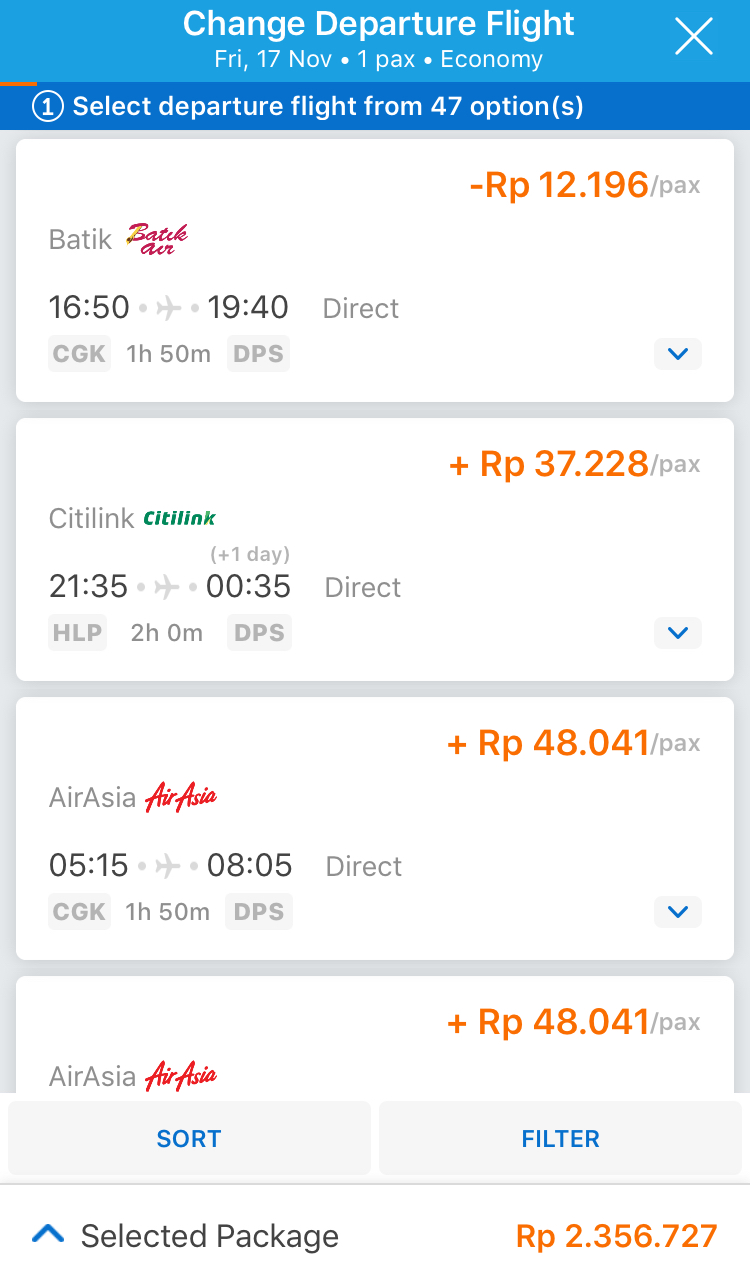Image resolution: width=750 pixels, height=1288 pixels.
Task: Open the SORT options
Action: point(189,1138)
